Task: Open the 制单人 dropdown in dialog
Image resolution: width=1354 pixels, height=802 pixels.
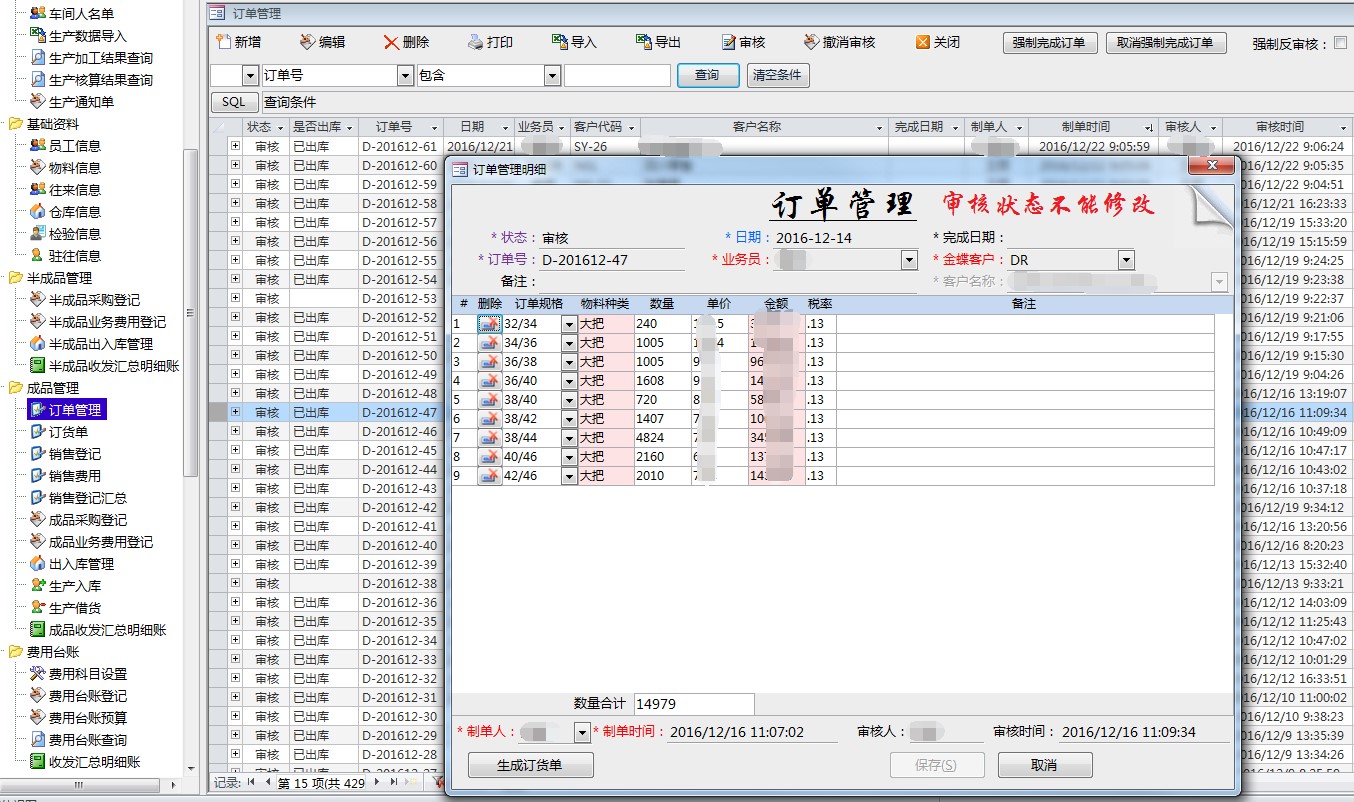Action: point(583,733)
